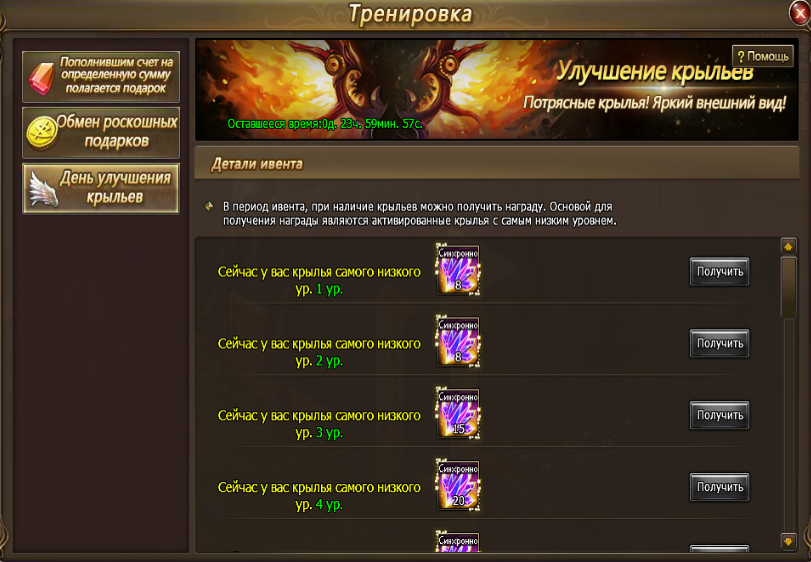Claim the level 1 wings reward
Screen dimensions: 811x562
tap(719, 271)
